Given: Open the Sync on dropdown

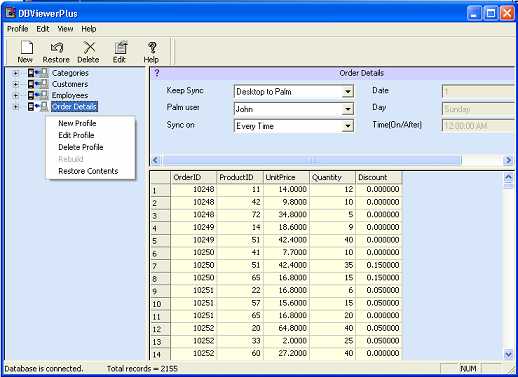Looking at the screenshot, I should (x=347, y=126).
